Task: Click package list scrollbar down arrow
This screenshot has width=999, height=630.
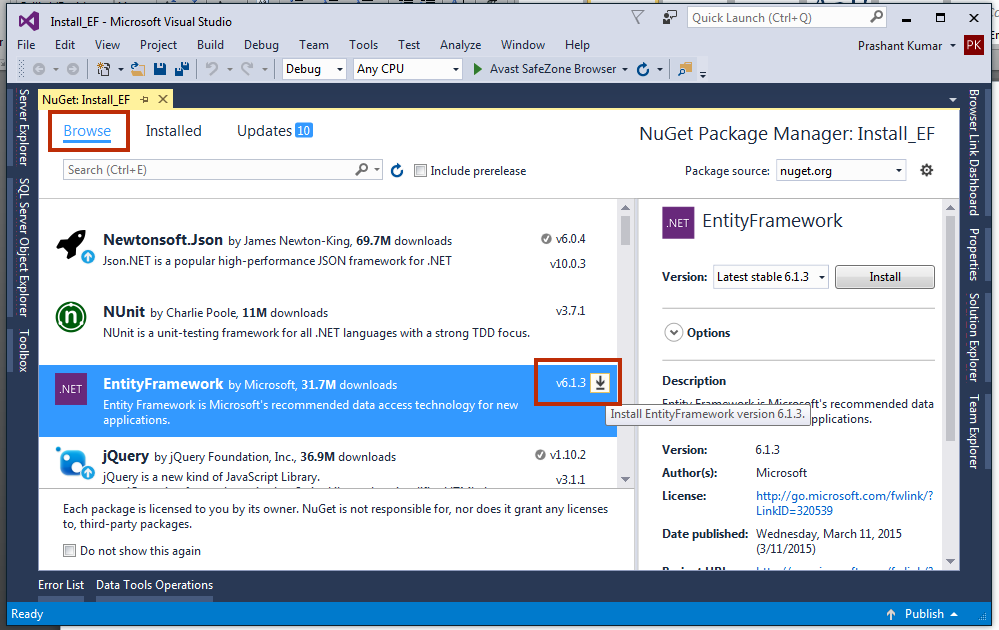Action: (625, 480)
